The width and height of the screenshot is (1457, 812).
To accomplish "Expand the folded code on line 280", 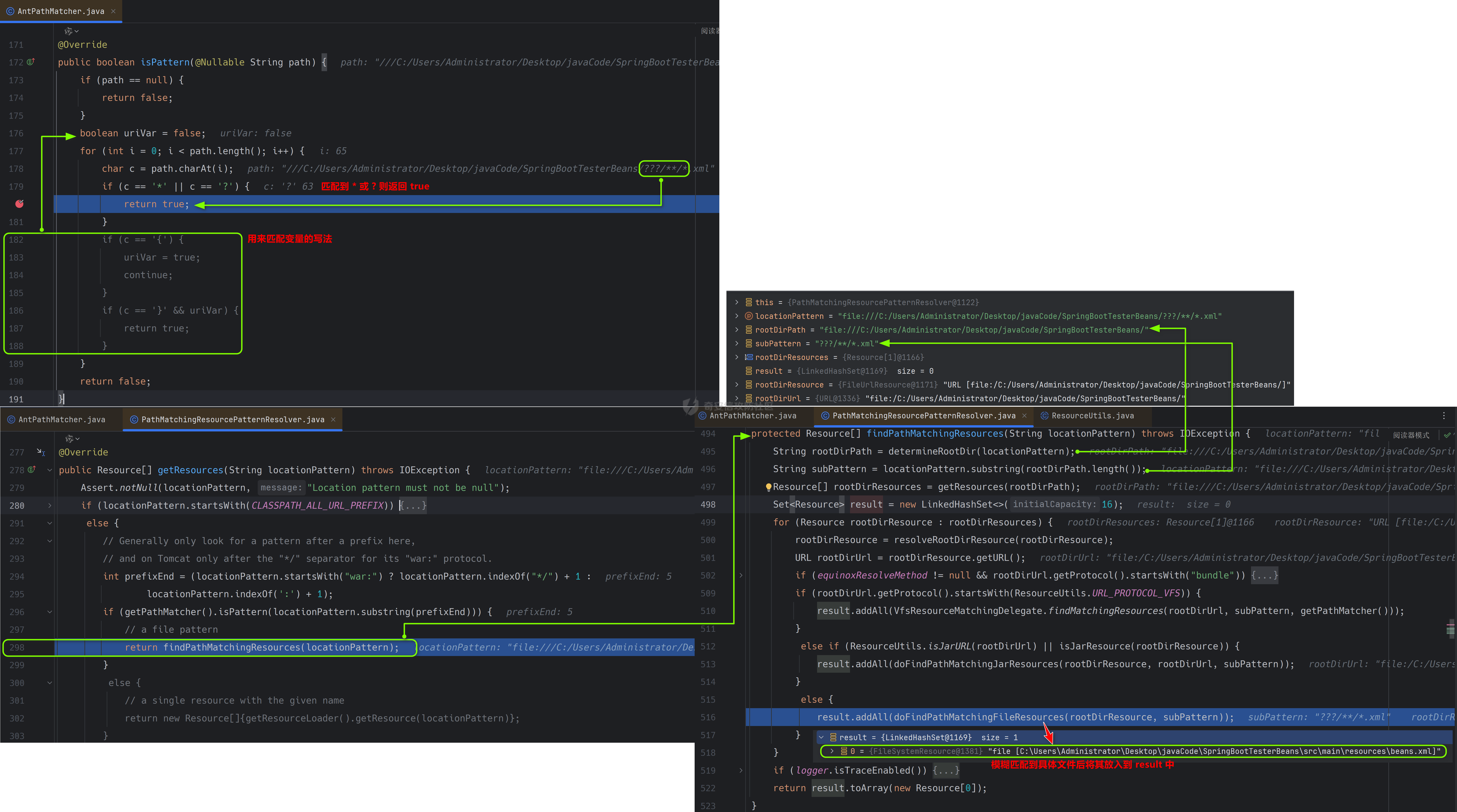I will [x=50, y=506].
